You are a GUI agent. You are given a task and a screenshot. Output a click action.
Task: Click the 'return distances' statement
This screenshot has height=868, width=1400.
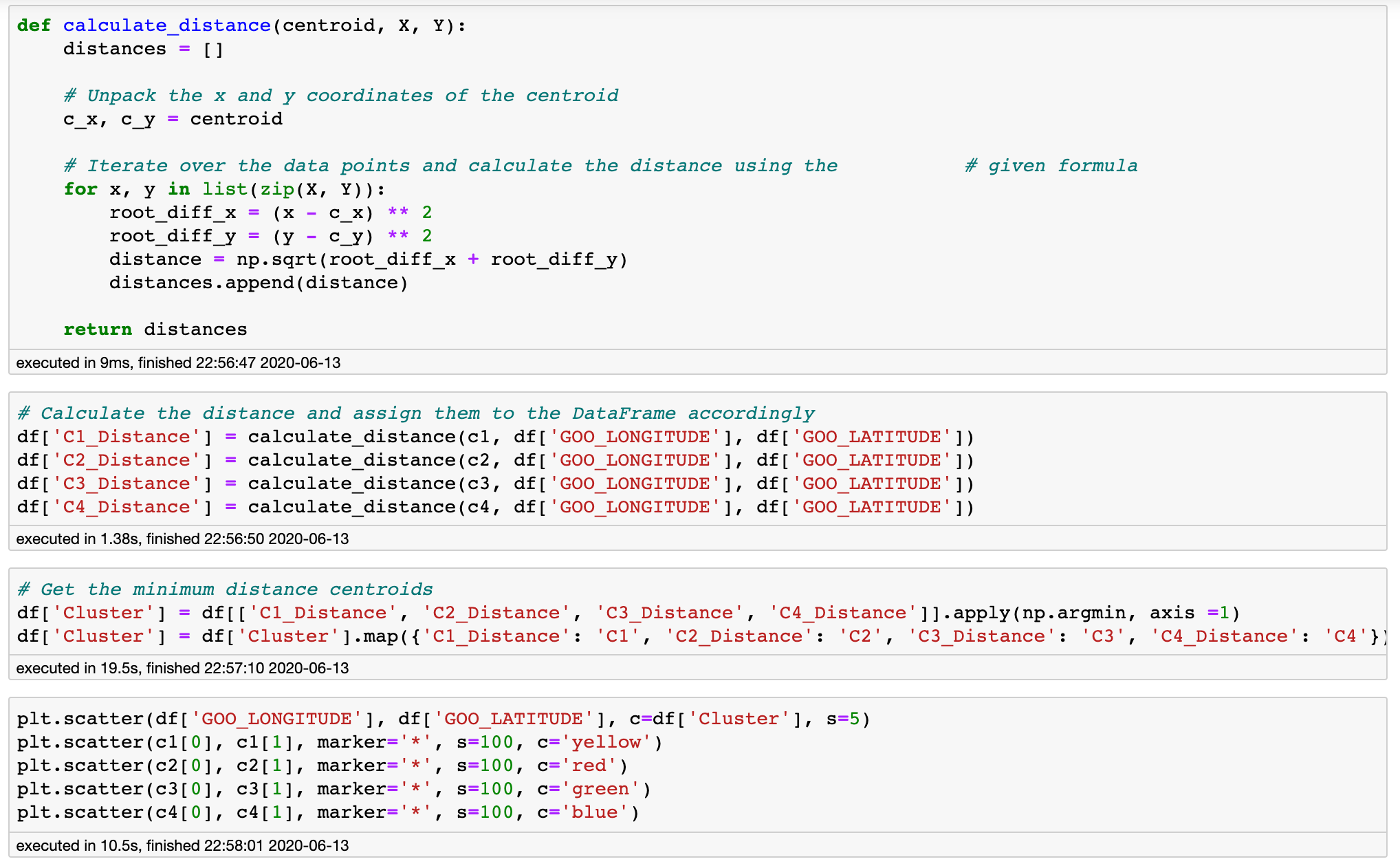pos(155,329)
